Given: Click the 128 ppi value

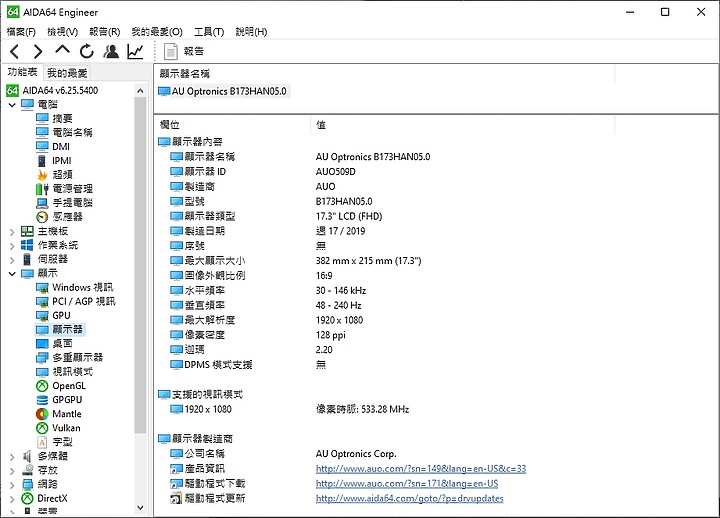Looking at the screenshot, I should (x=331, y=335).
